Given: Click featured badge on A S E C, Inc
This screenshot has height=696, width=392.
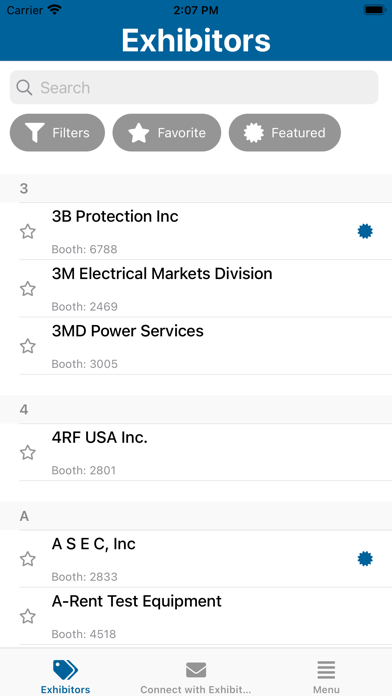Looking at the screenshot, I should [x=365, y=559].
